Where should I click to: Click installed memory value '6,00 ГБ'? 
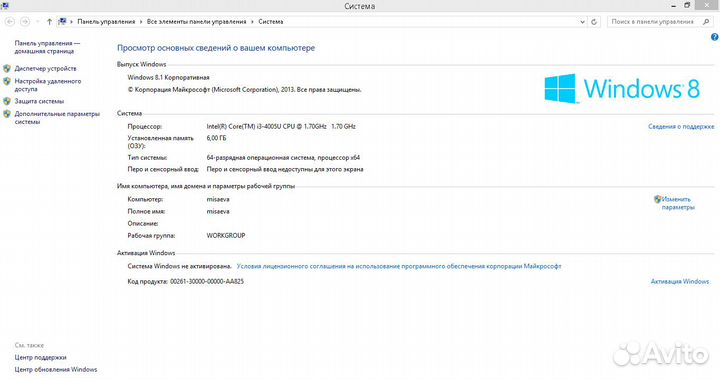216,138
